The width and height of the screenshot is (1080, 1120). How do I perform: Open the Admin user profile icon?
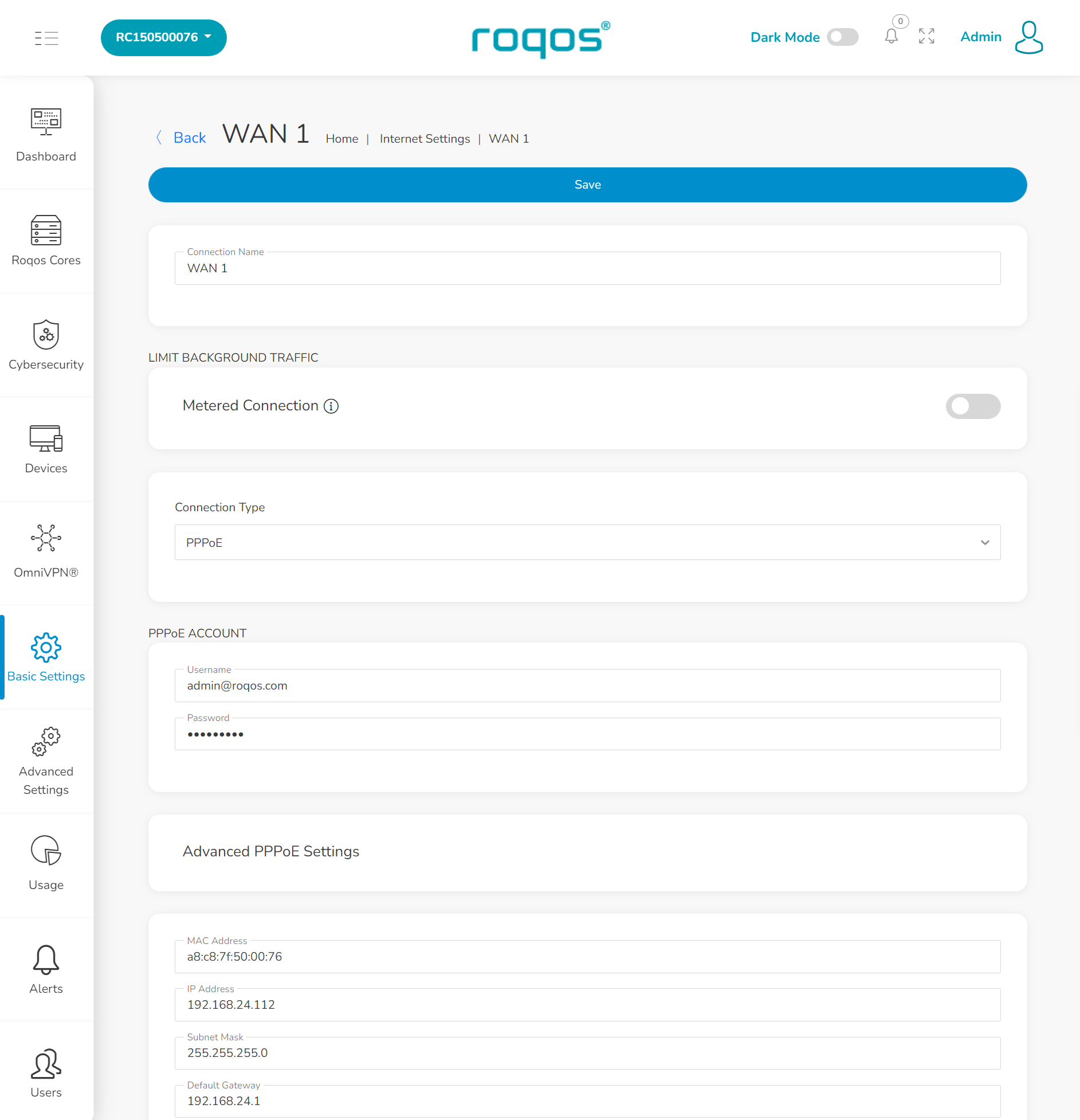click(1029, 37)
